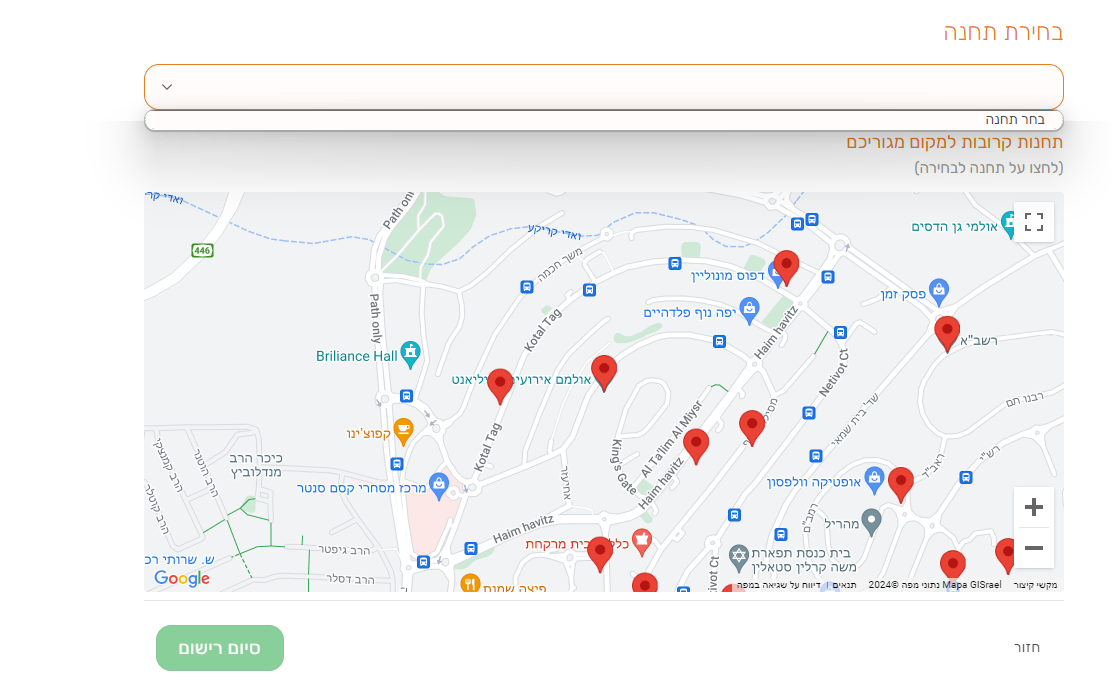Choose the בחר תחנה dropdown option
Image resolution: width=1112 pixels, height=686 pixels.
(604, 120)
